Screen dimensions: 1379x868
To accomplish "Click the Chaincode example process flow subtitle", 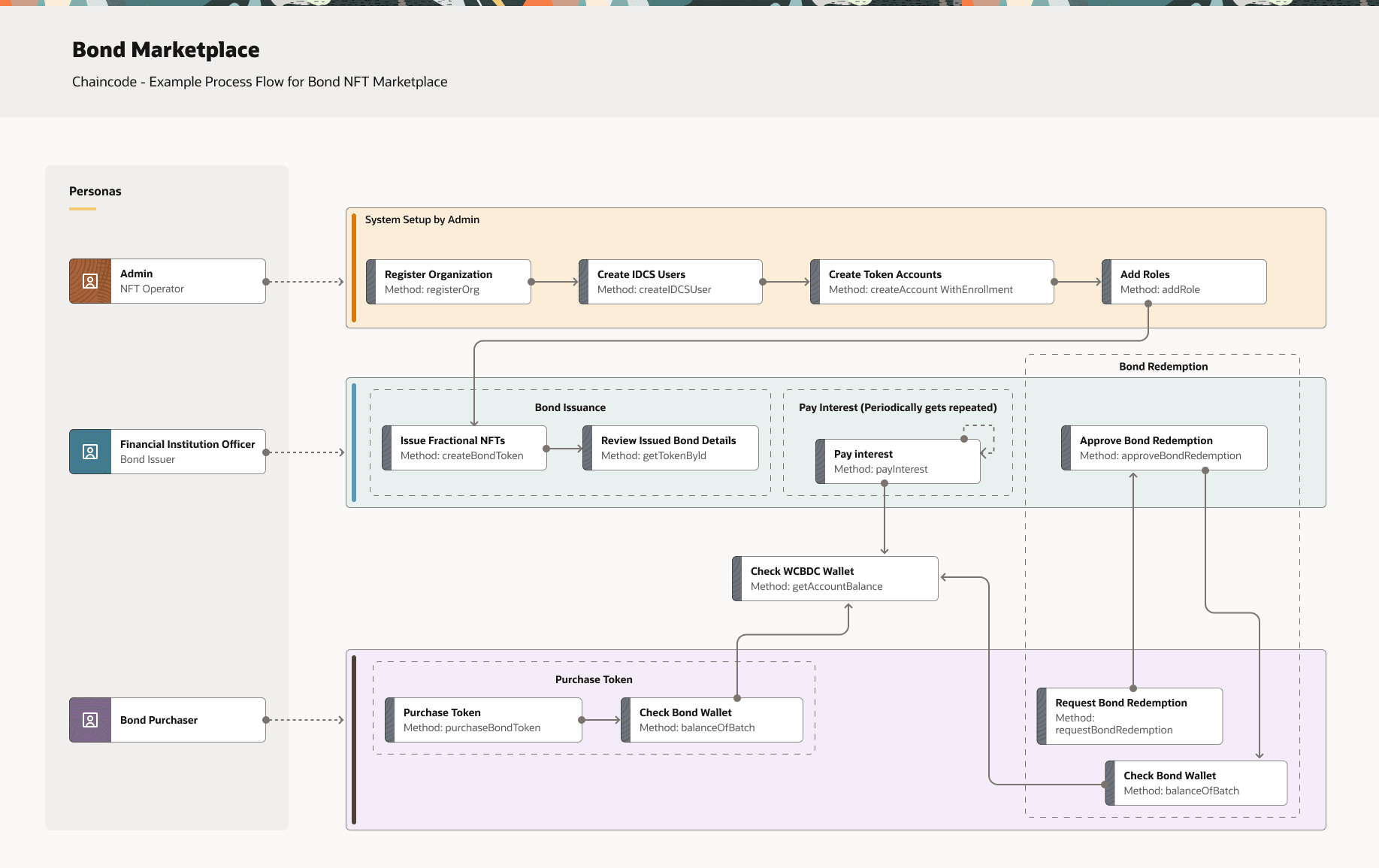I will [x=260, y=82].
